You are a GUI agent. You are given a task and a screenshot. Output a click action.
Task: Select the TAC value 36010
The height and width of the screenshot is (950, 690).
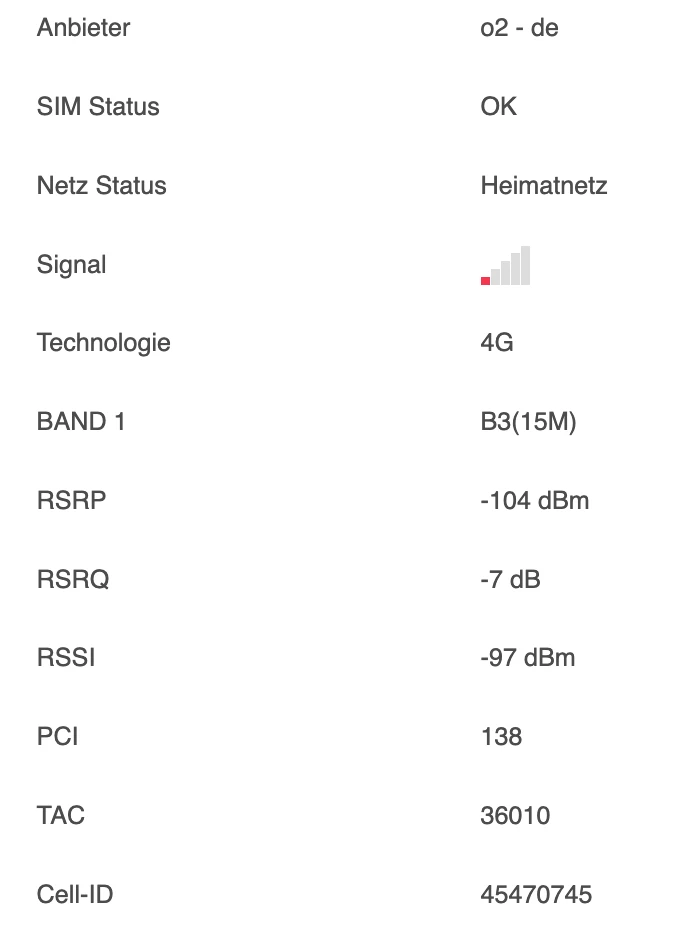click(515, 816)
